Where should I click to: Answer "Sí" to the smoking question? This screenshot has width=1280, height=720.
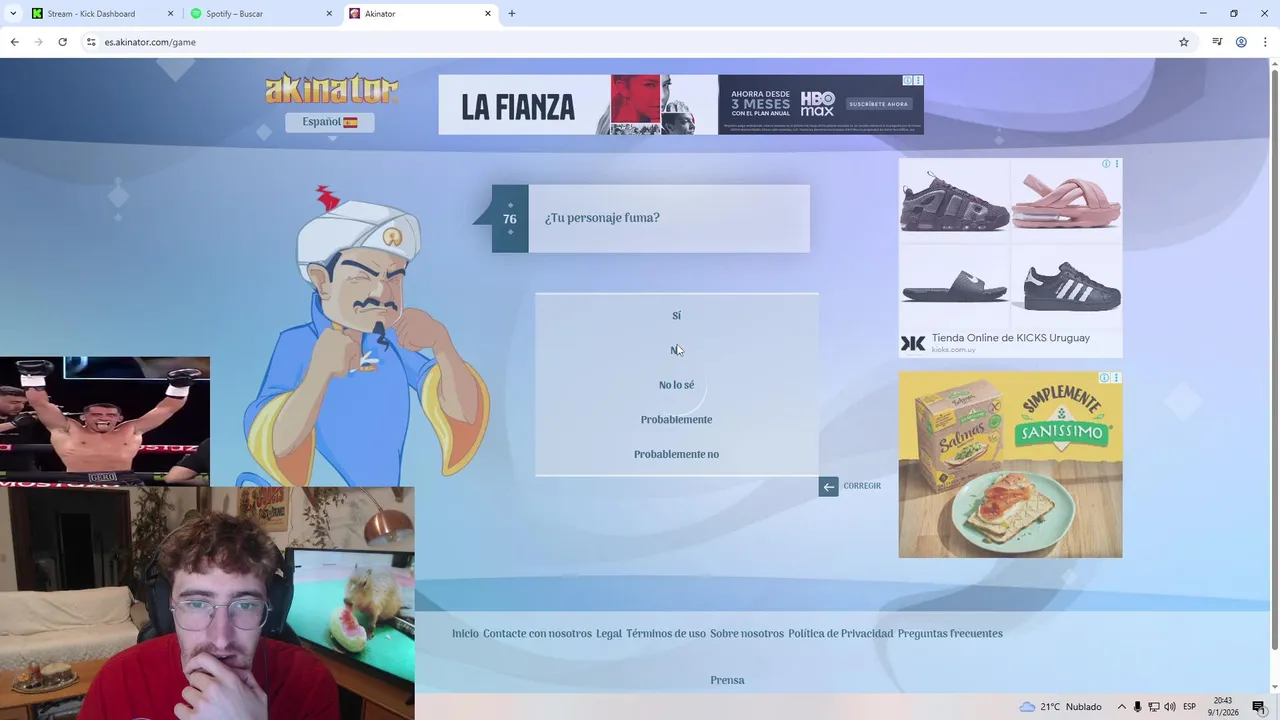click(x=676, y=315)
